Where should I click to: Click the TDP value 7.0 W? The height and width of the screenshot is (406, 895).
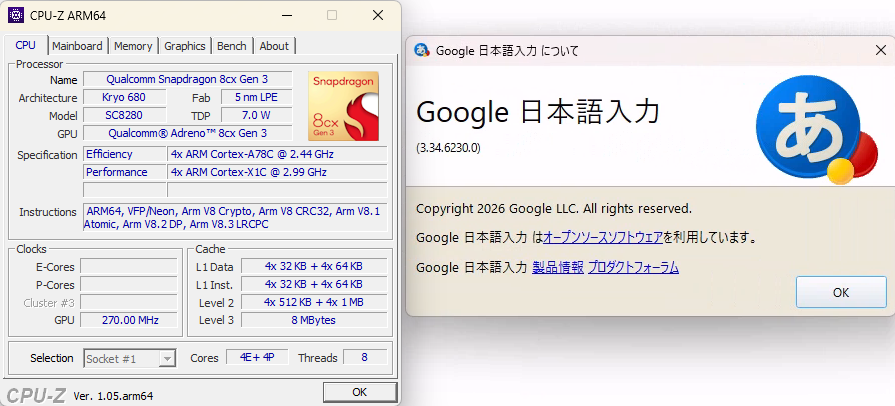pyautogui.click(x=256, y=115)
